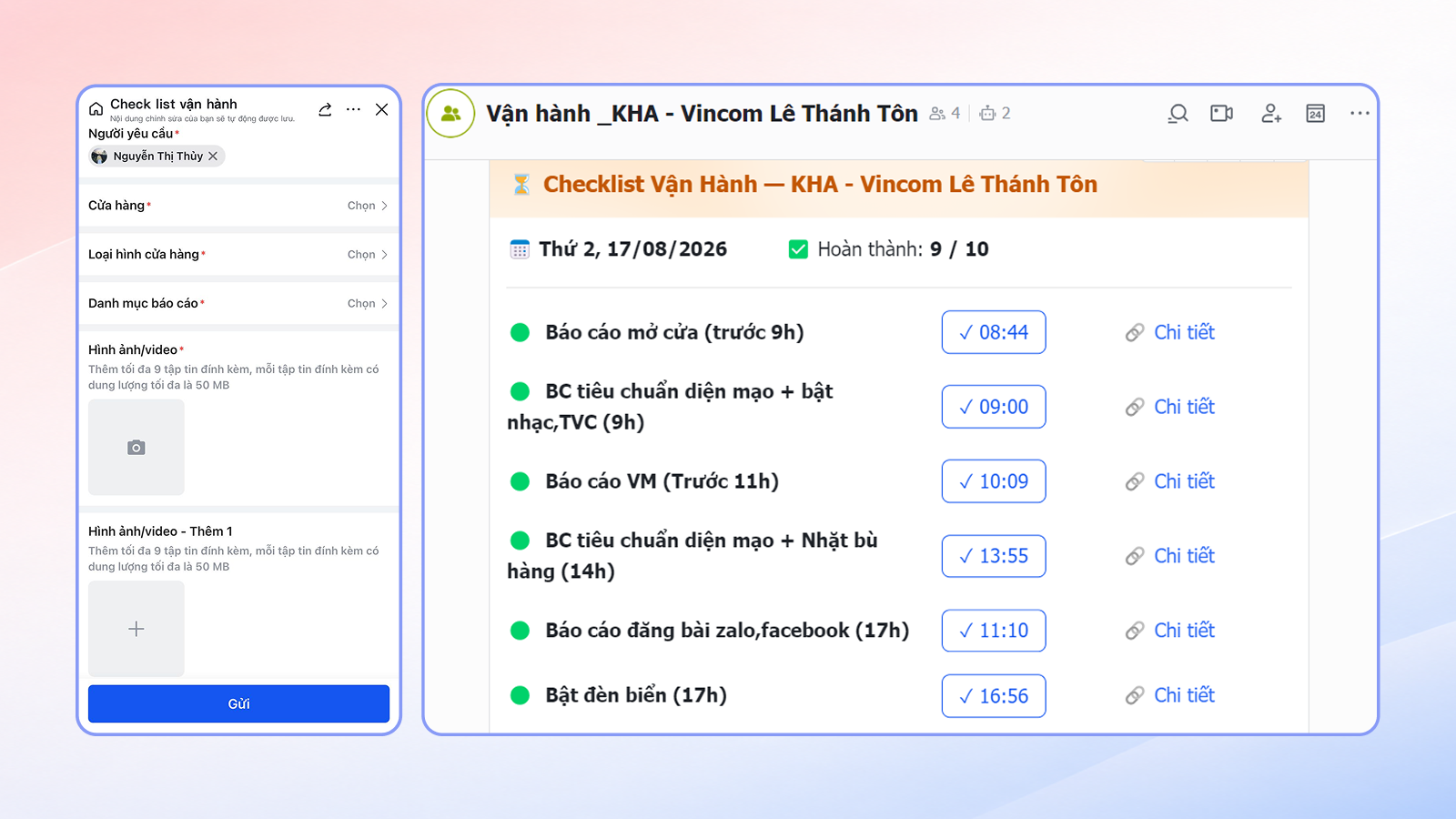
Task: Click the Nguyễn Thị Thủy requester chip
Action: point(157,157)
